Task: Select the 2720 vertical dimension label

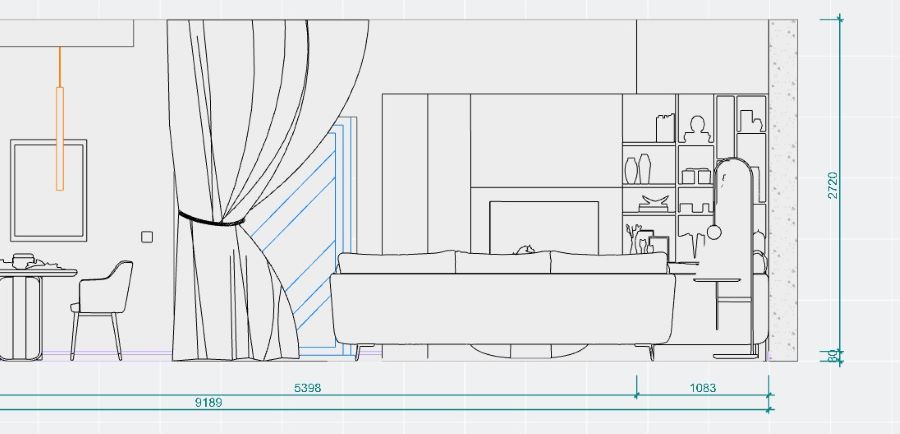Action: tap(833, 185)
